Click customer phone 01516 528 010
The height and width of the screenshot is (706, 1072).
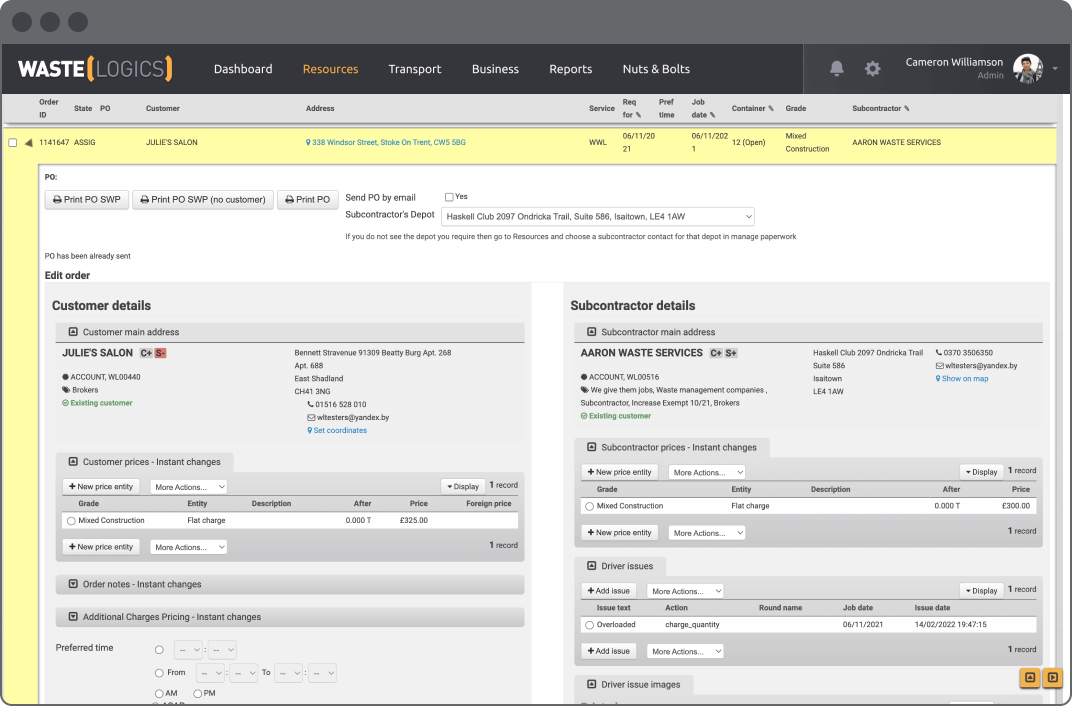pyautogui.click(x=336, y=405)
